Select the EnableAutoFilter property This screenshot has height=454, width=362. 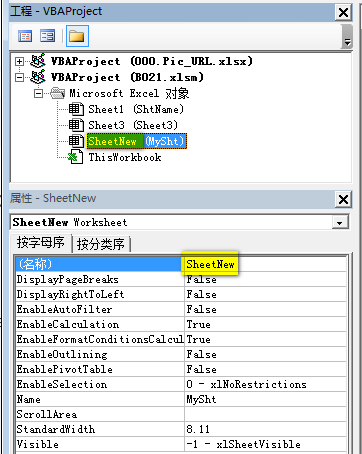(99, 309)
